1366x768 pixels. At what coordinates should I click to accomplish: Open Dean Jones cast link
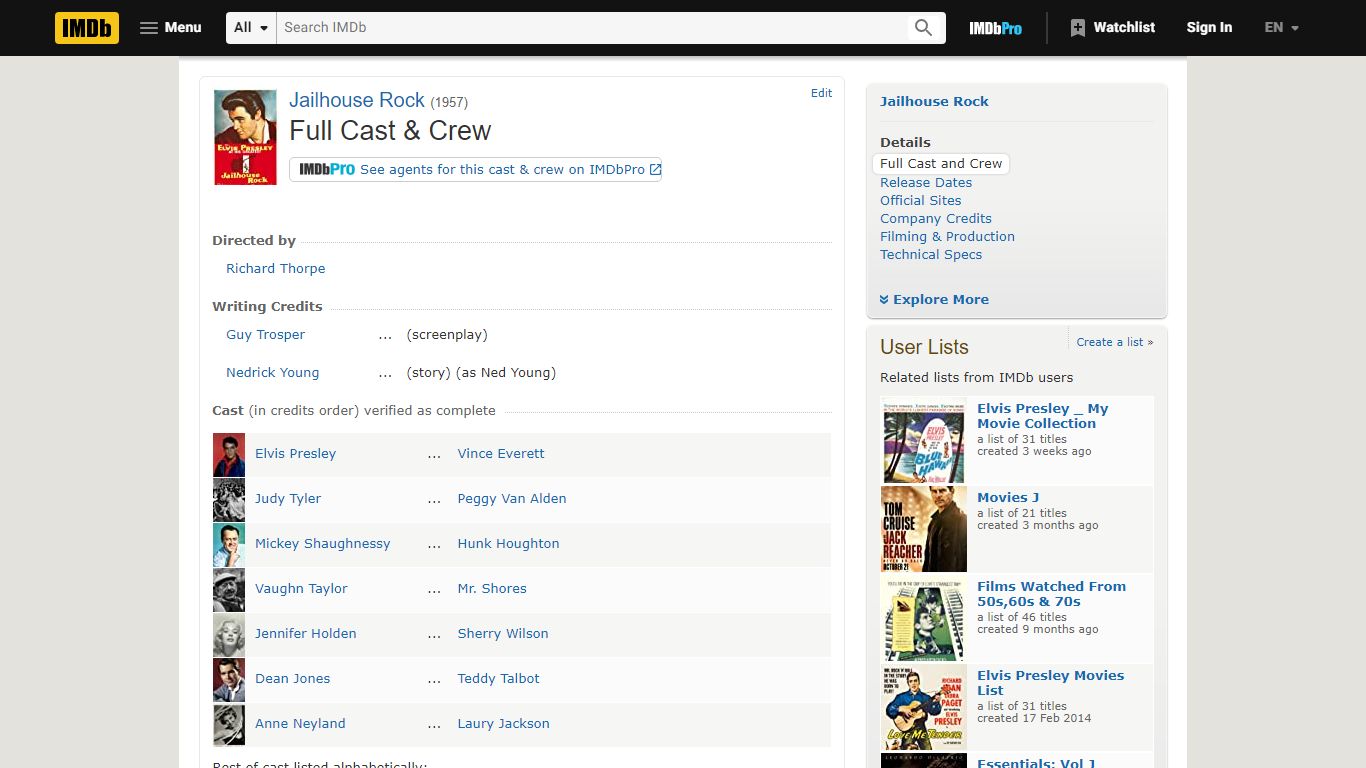coord(292,679)
